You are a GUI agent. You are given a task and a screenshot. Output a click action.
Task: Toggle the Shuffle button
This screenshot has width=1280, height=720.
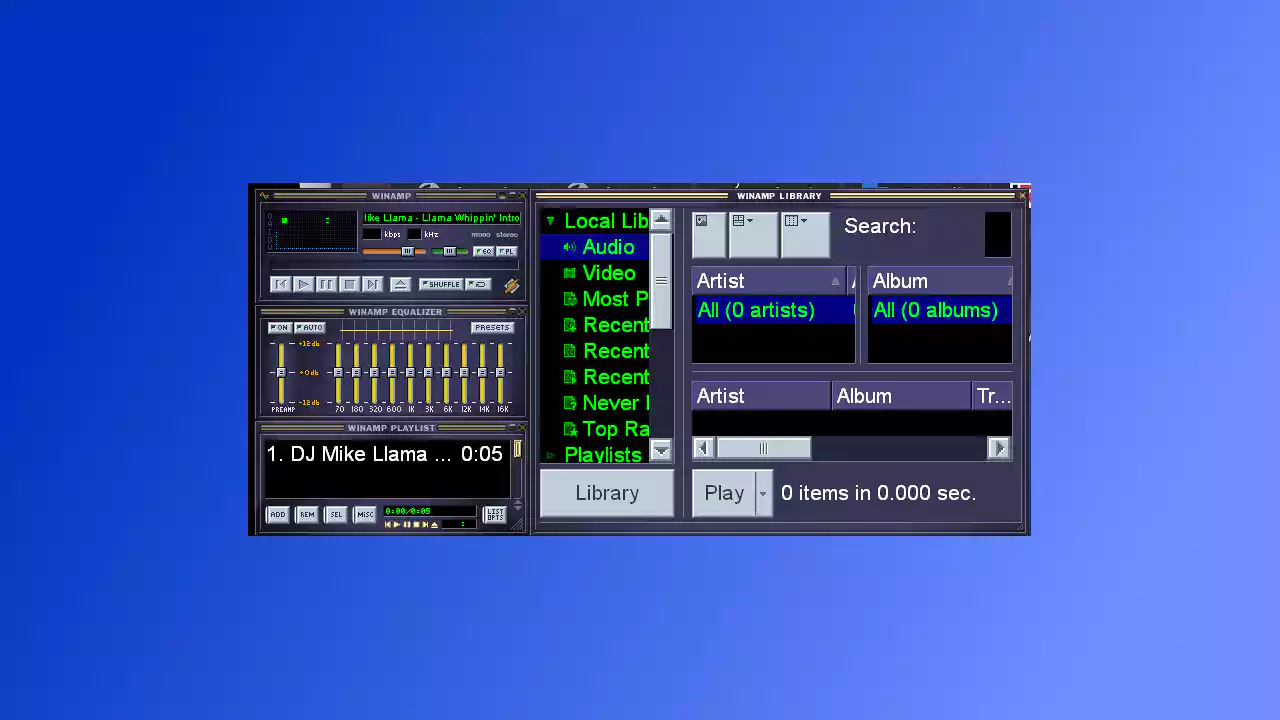(x=441, y=284)
